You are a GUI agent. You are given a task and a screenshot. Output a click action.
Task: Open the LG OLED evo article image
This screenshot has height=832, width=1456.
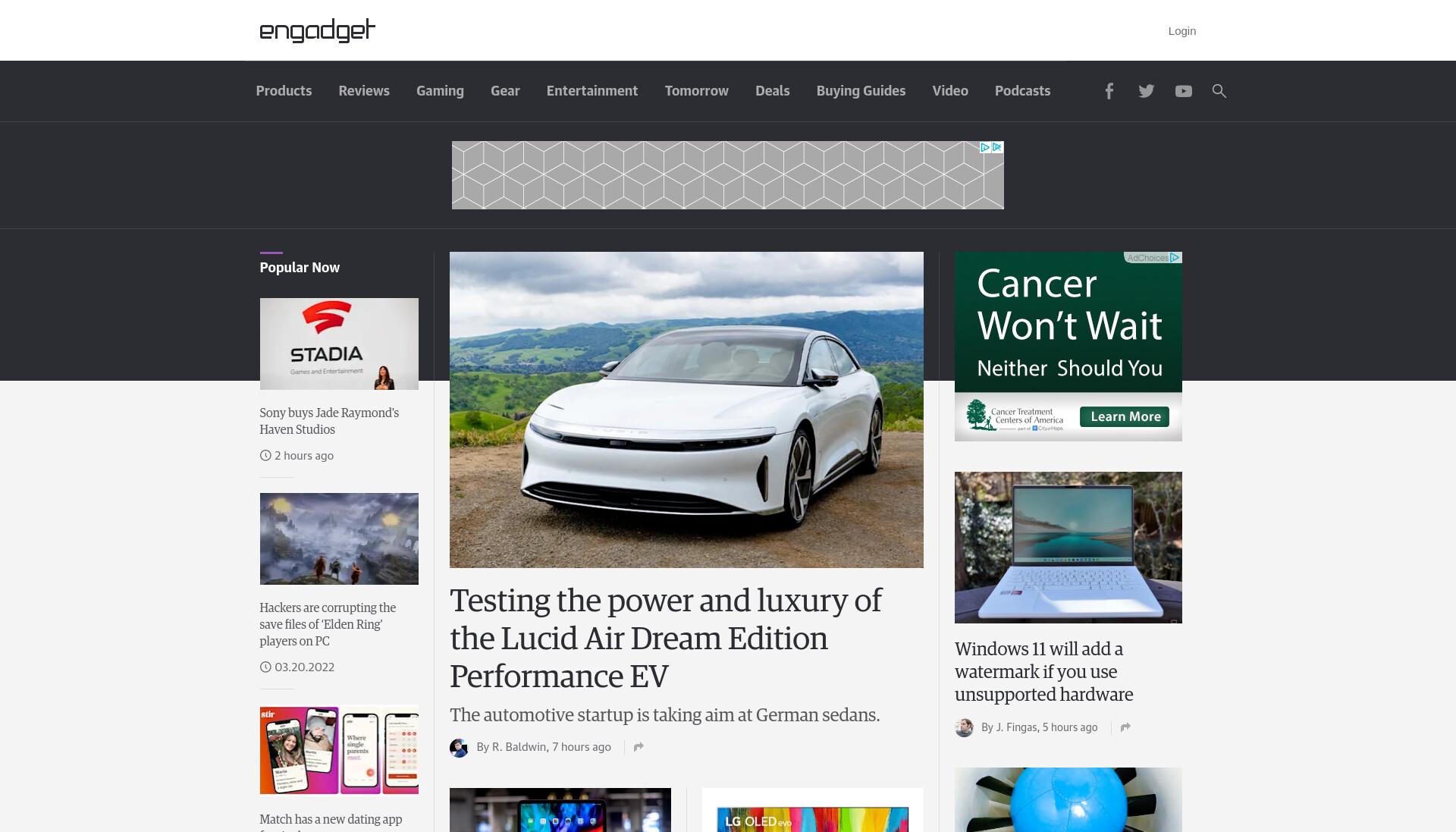pyautogui.click(x=812, y=810)
